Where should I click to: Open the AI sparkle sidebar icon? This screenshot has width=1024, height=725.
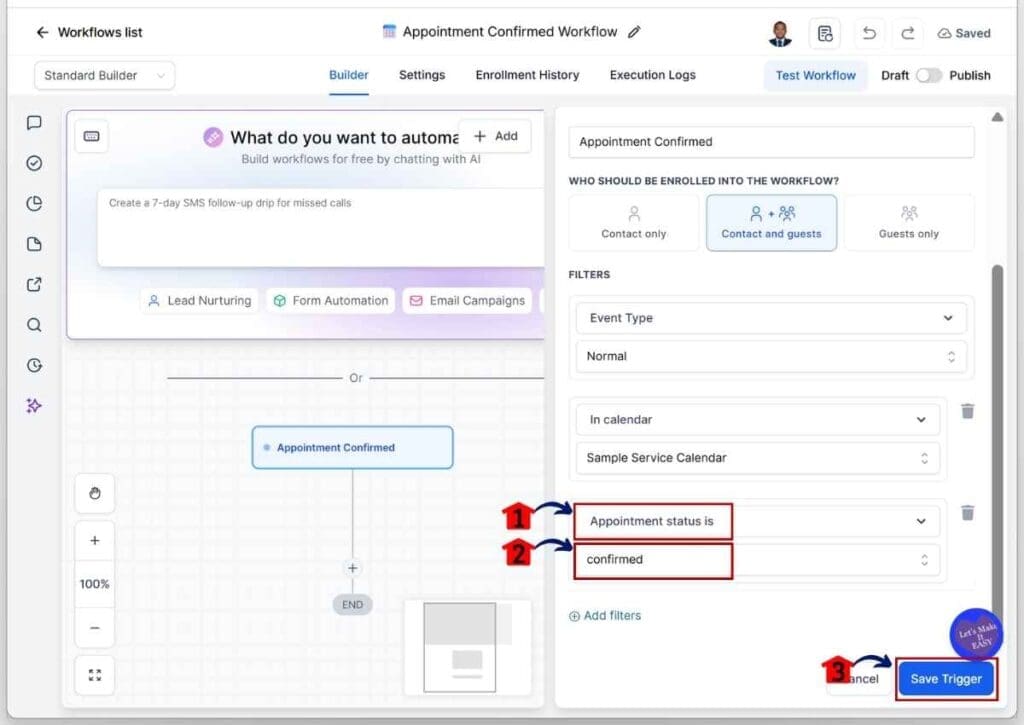(34, 406)
